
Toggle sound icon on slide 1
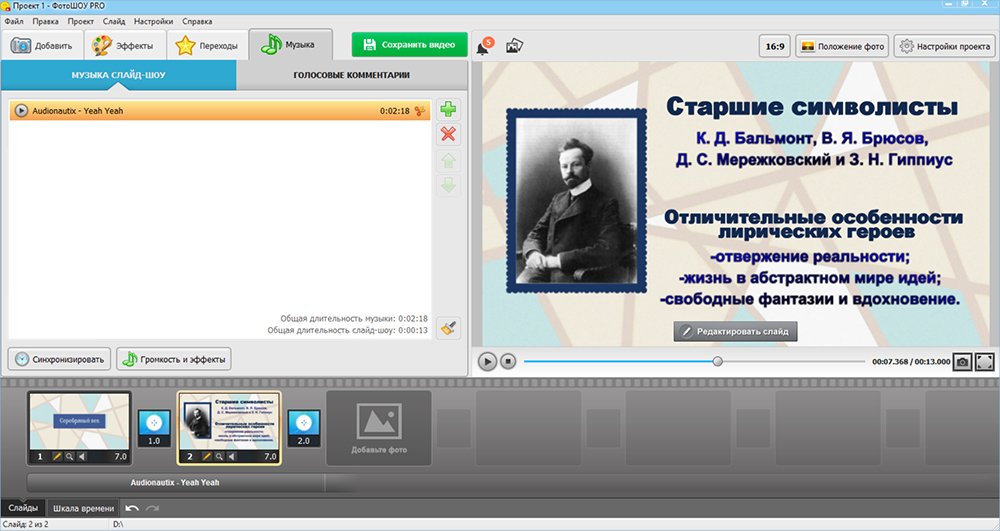(x=84, y=456)
